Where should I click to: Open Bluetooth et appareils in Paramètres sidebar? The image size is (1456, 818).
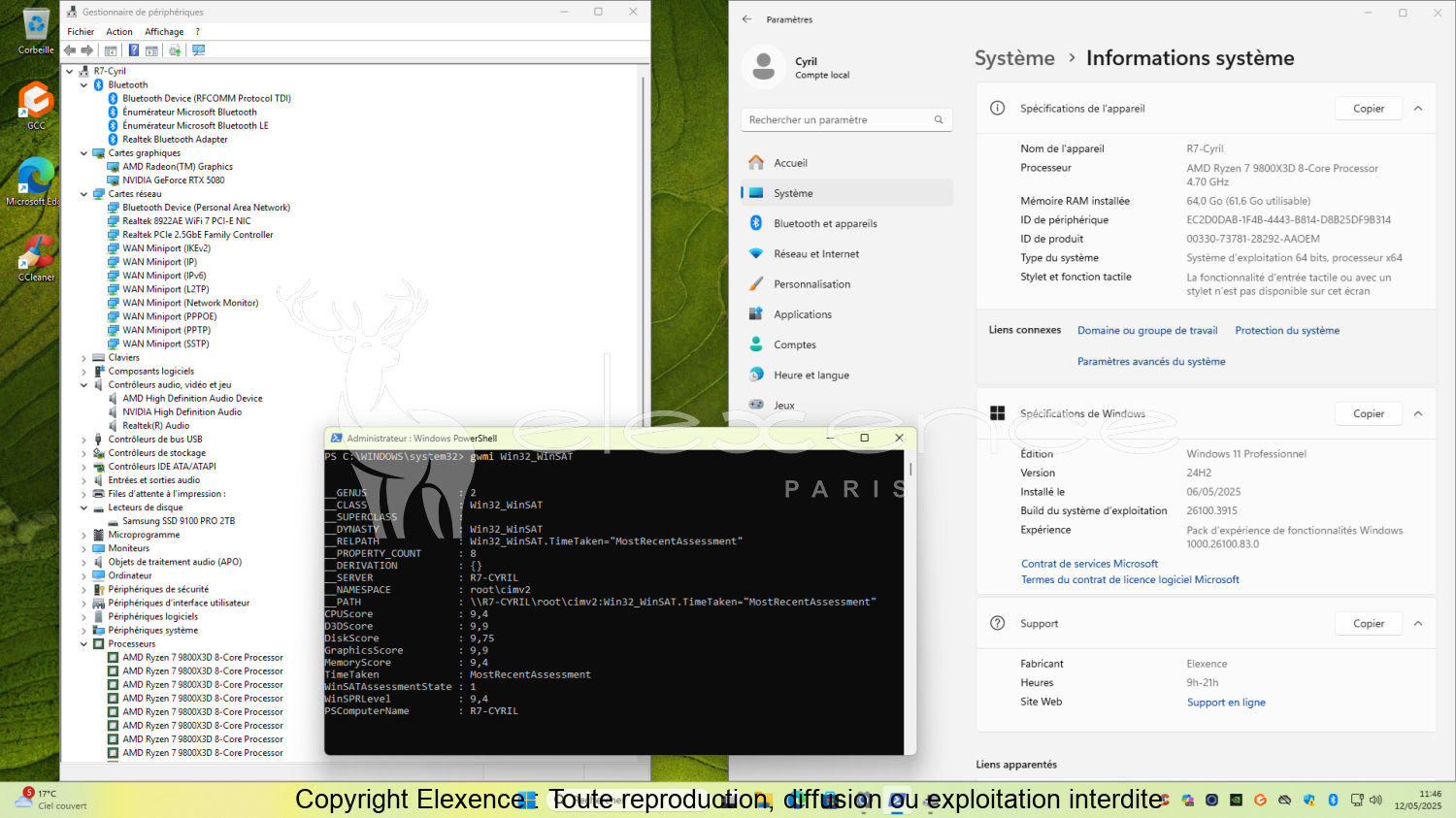click(846, 223)
